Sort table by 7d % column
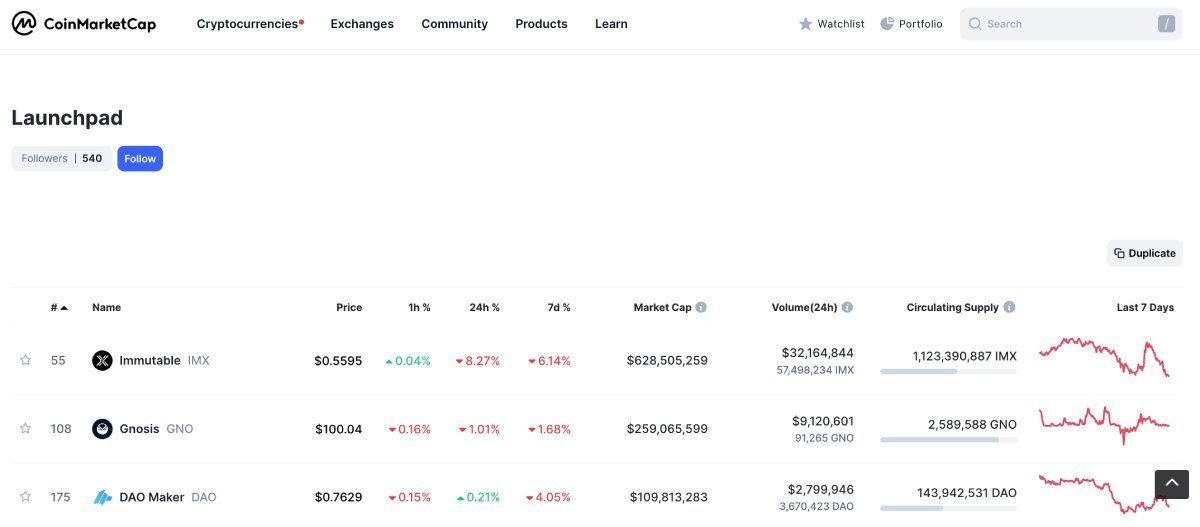1200x527 pixels. pos(559,307)
